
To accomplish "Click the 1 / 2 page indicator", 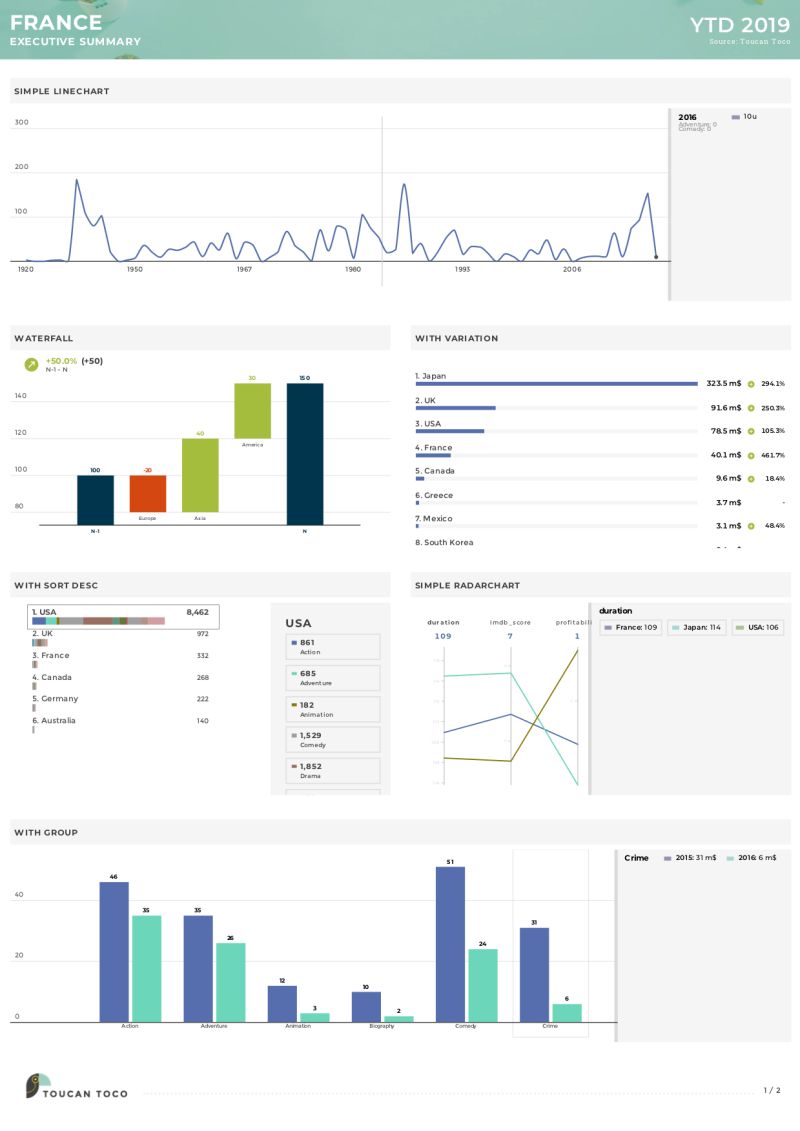I will (770, 1092).
